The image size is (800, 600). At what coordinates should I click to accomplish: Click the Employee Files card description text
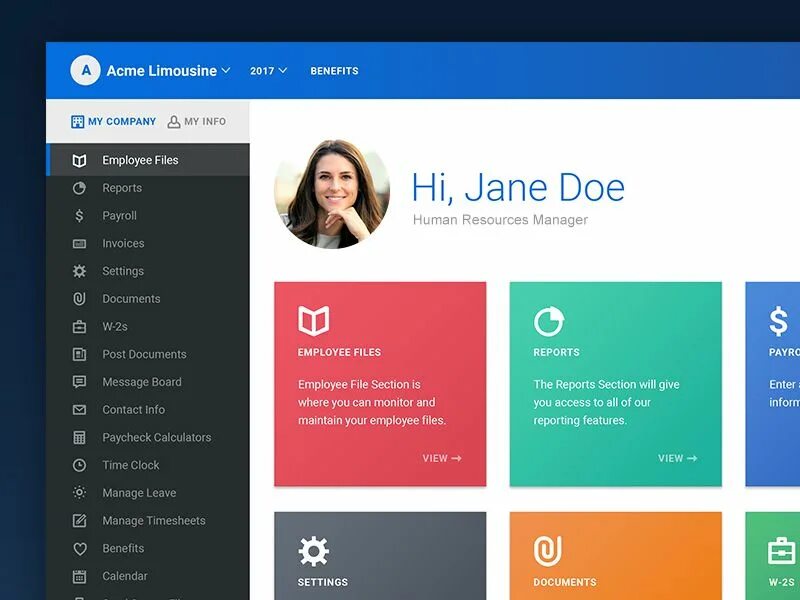[372, 402]
